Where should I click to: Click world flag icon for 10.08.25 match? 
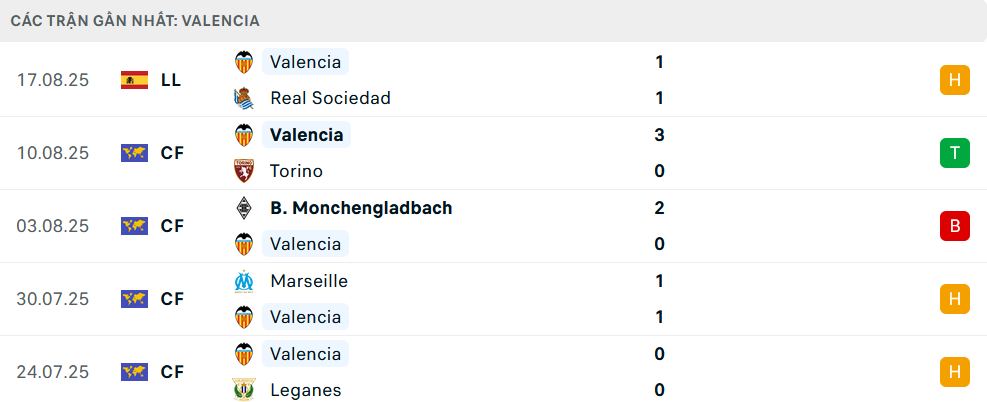tap(134, 153)
